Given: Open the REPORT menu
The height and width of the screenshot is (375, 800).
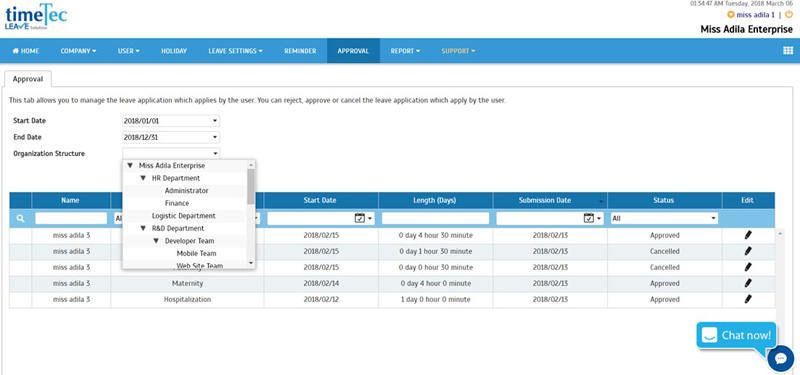Looking at the screenshot, I should pyautogui.click(x=406, y=51).
